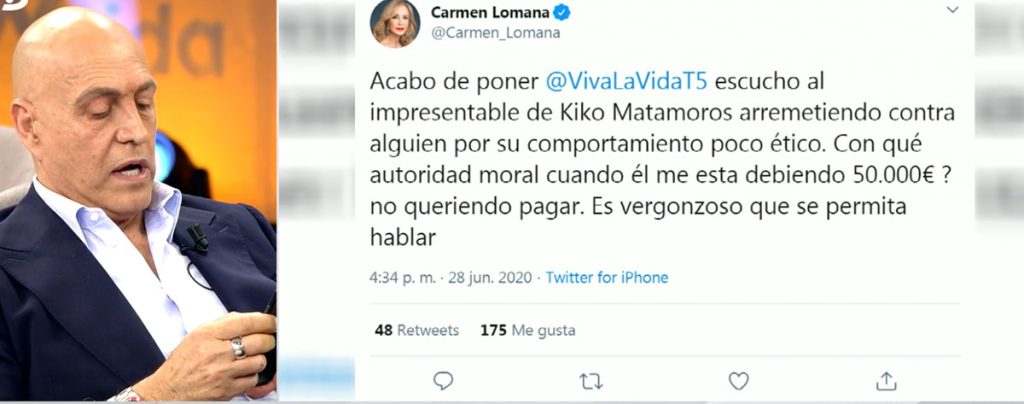Click the Carmen Lomana display name
Screen dimensions: 1024x404
click(489, 12)
